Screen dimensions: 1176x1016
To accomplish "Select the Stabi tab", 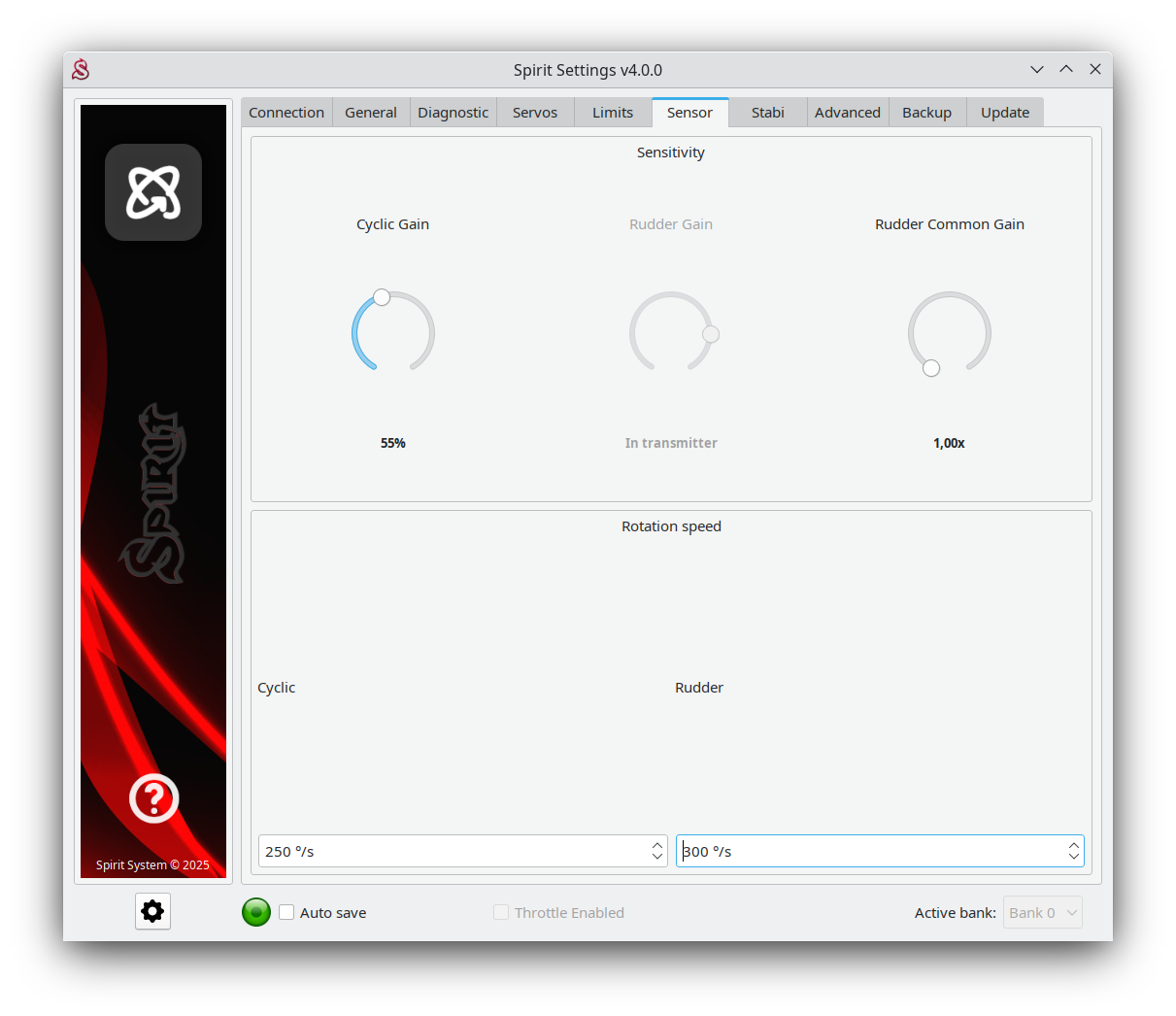I will (x=767, y=113).
